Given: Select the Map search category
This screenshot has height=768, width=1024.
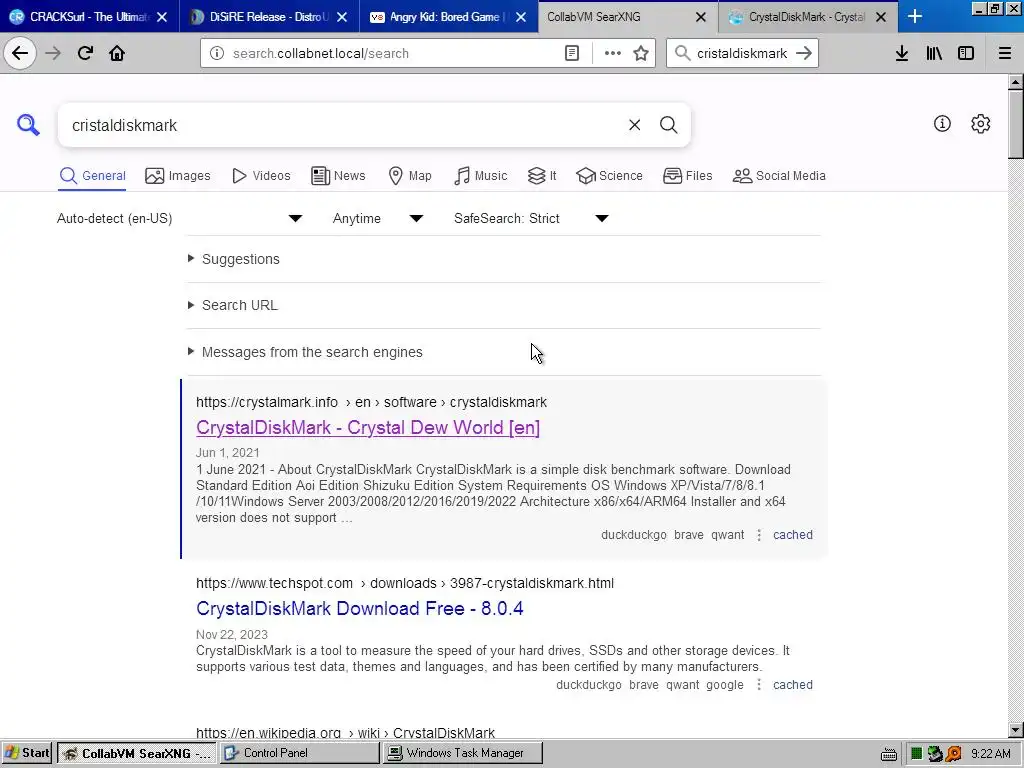Looking at the screenshot, I should 410,176.
